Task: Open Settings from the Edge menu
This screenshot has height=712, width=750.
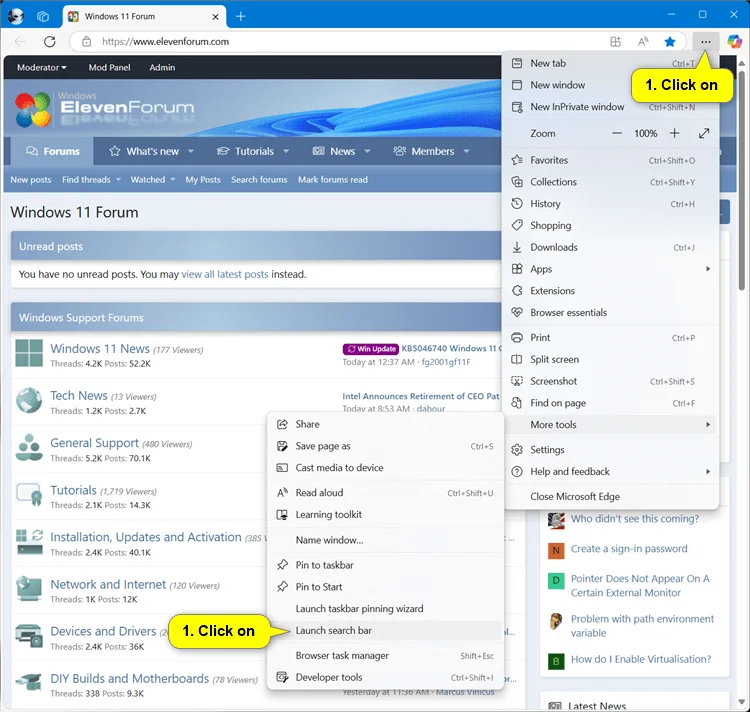Action: click(x=611, y=449)
